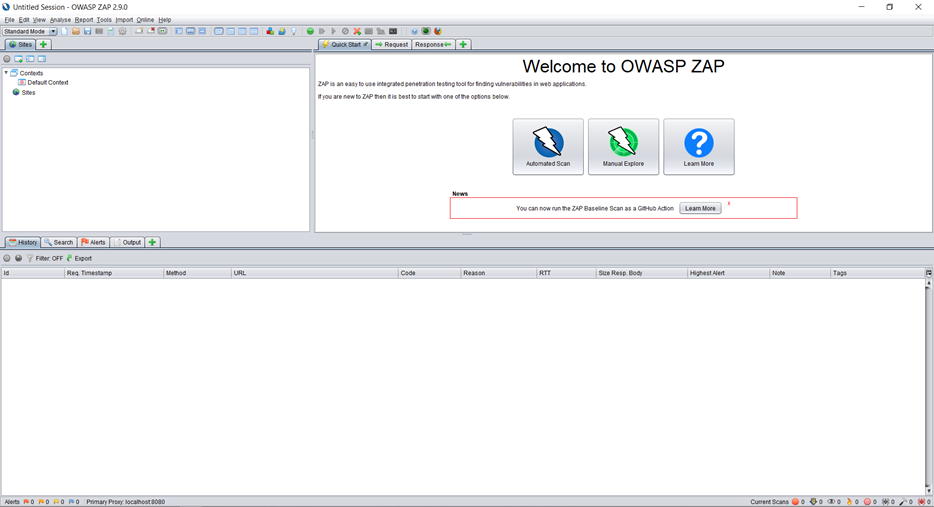Image resolution: width=934 pixels, height=507 pixels.
Task: Switch to the Response tab
Action: (x=433, y=45)
